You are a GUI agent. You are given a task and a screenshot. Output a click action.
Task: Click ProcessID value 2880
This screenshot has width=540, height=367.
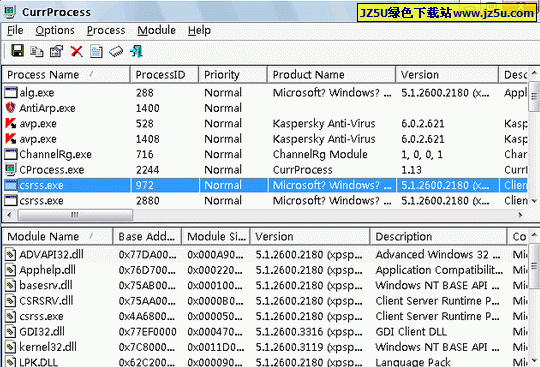147,200
